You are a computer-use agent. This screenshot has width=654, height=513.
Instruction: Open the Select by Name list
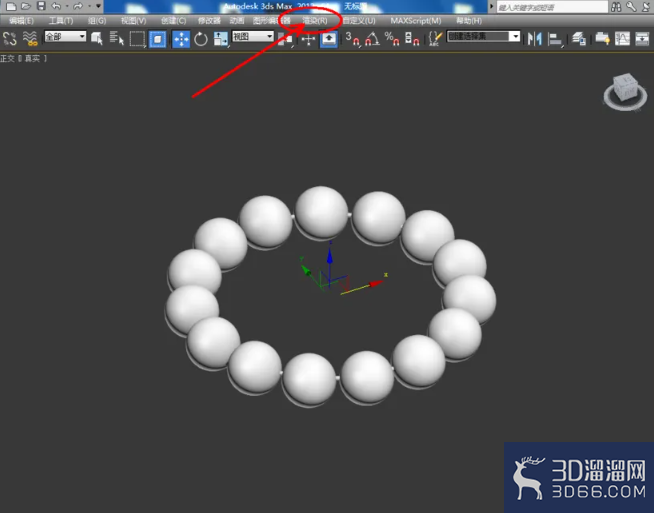[x=117, y=39]
